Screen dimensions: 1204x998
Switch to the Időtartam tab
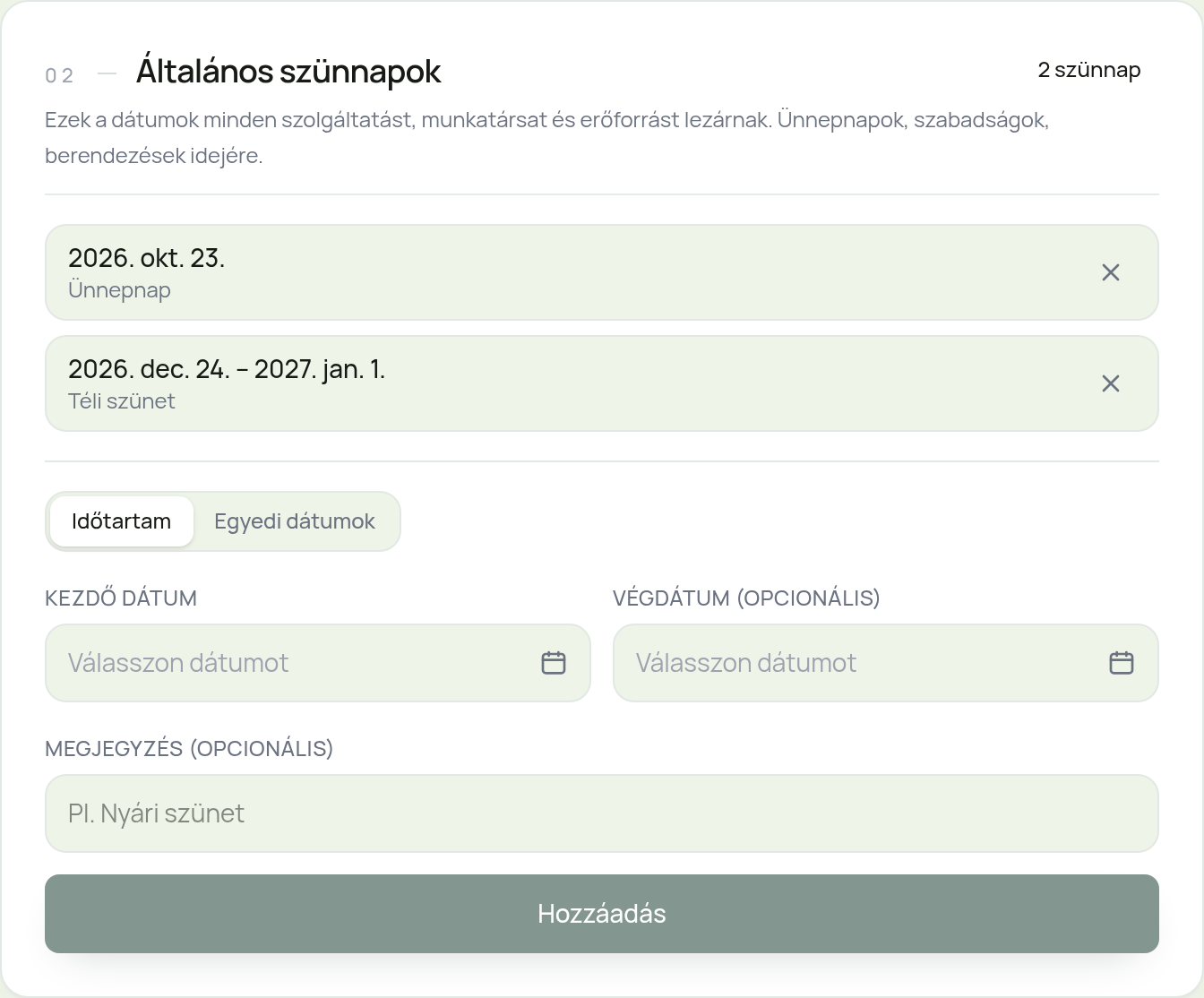(121, 521)
